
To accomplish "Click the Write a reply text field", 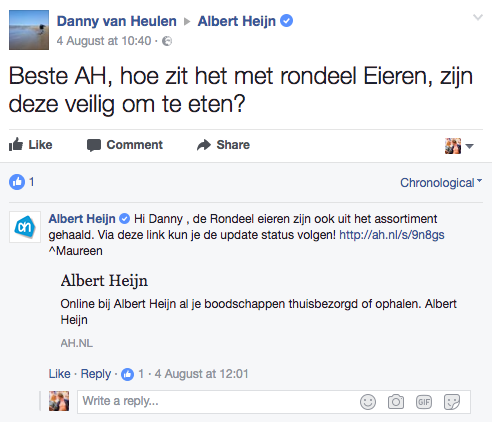I will [217, 402].
